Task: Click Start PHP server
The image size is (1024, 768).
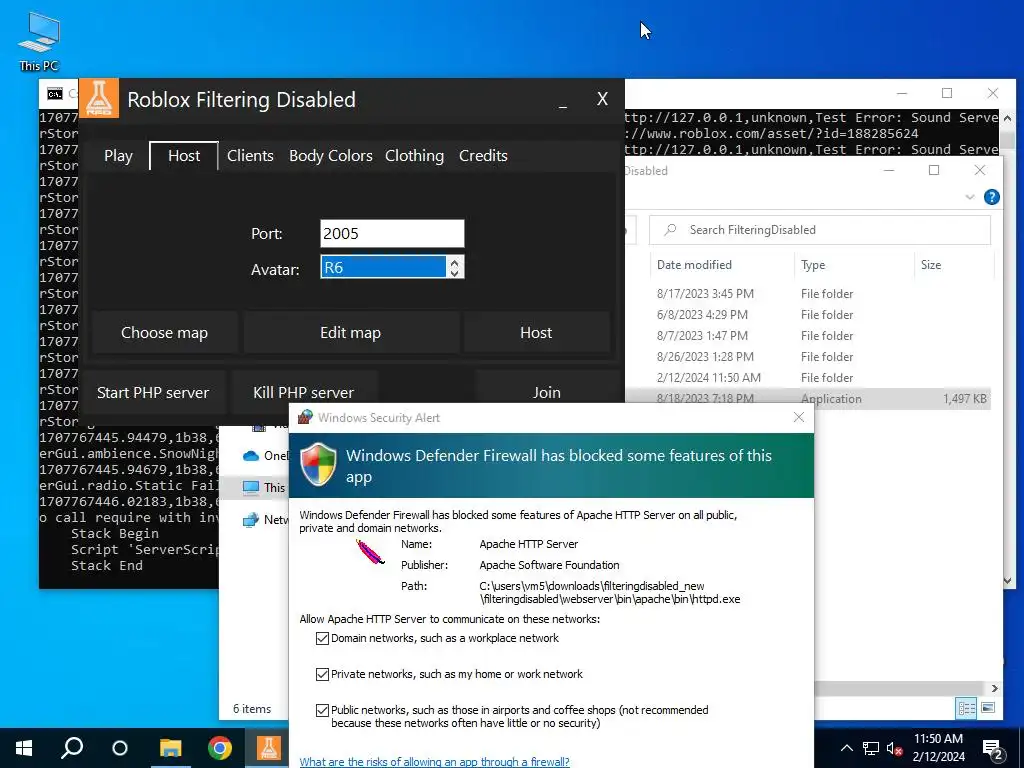Action: [153, 392]
